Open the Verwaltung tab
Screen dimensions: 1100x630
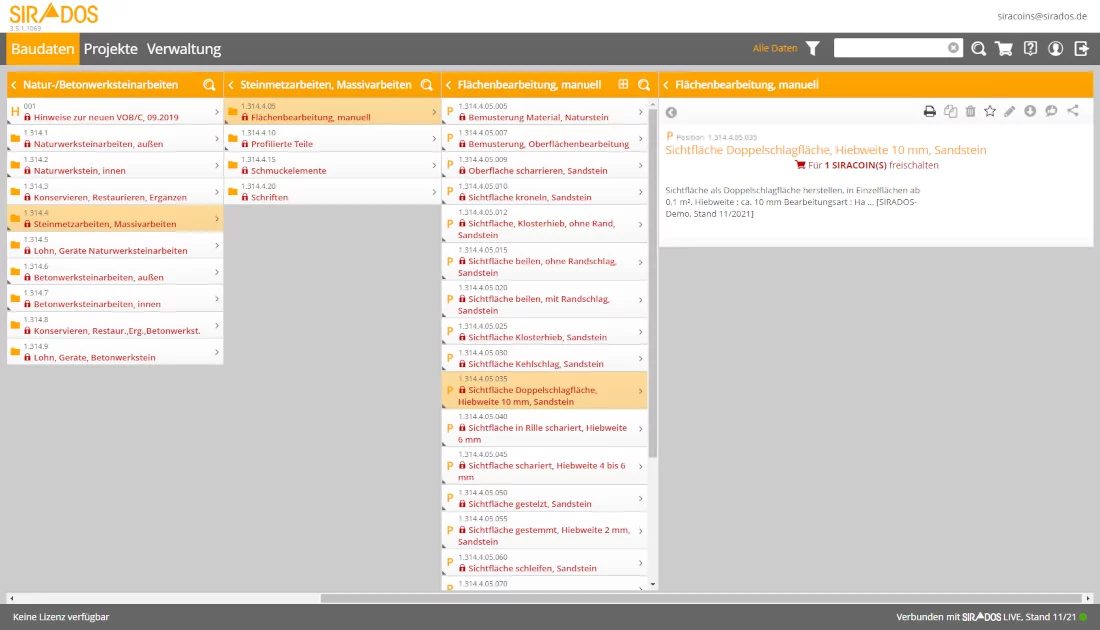tap(184, 48)
